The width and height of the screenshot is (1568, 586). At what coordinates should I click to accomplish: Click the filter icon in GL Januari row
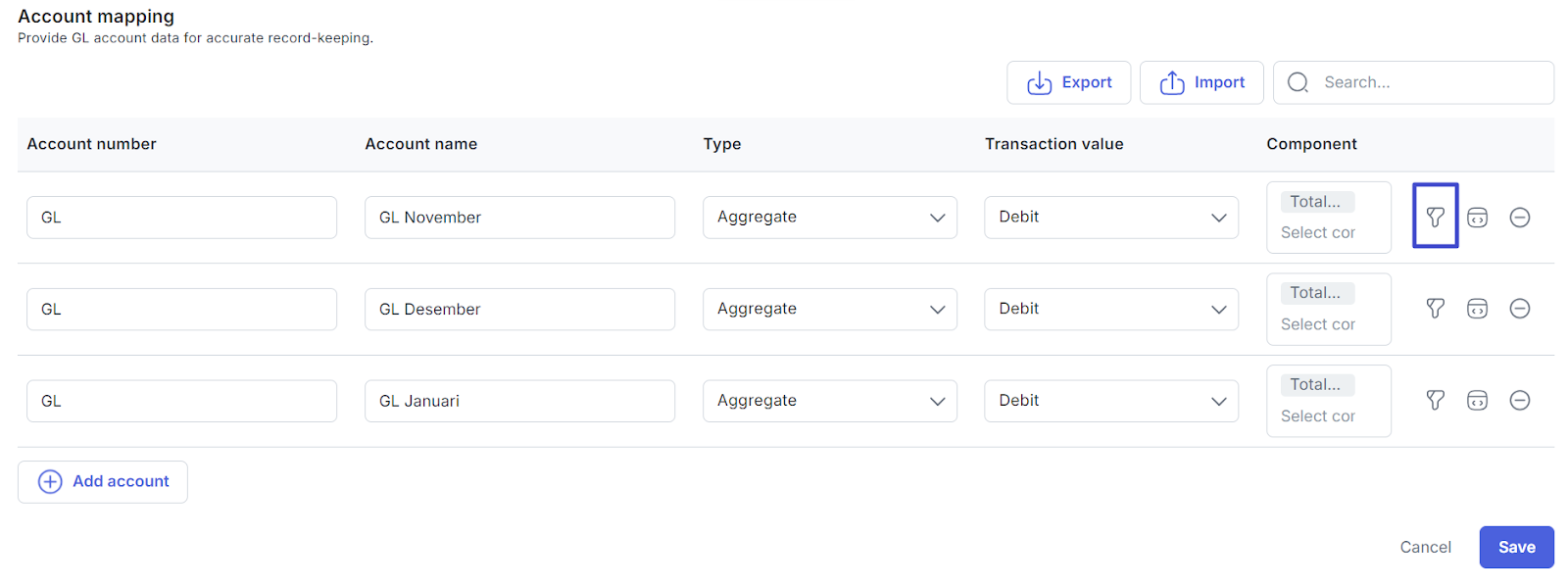[1435, 400]
